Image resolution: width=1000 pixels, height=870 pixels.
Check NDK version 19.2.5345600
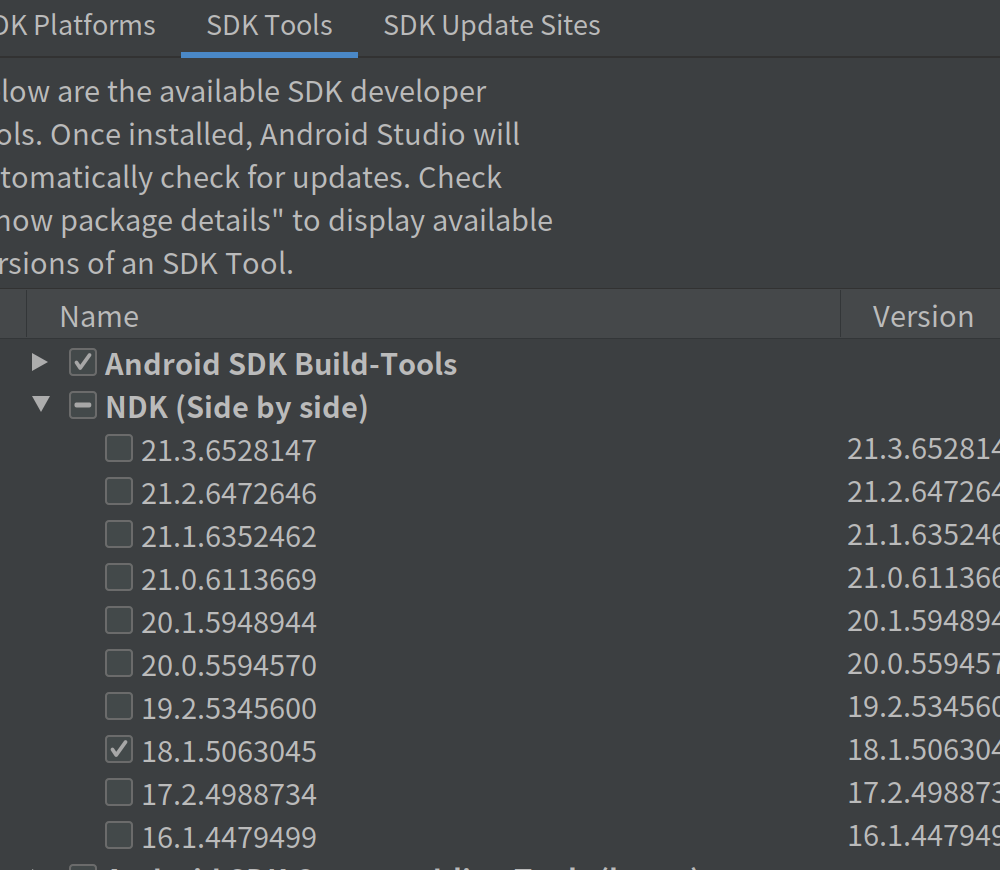(x=118, y=706)
